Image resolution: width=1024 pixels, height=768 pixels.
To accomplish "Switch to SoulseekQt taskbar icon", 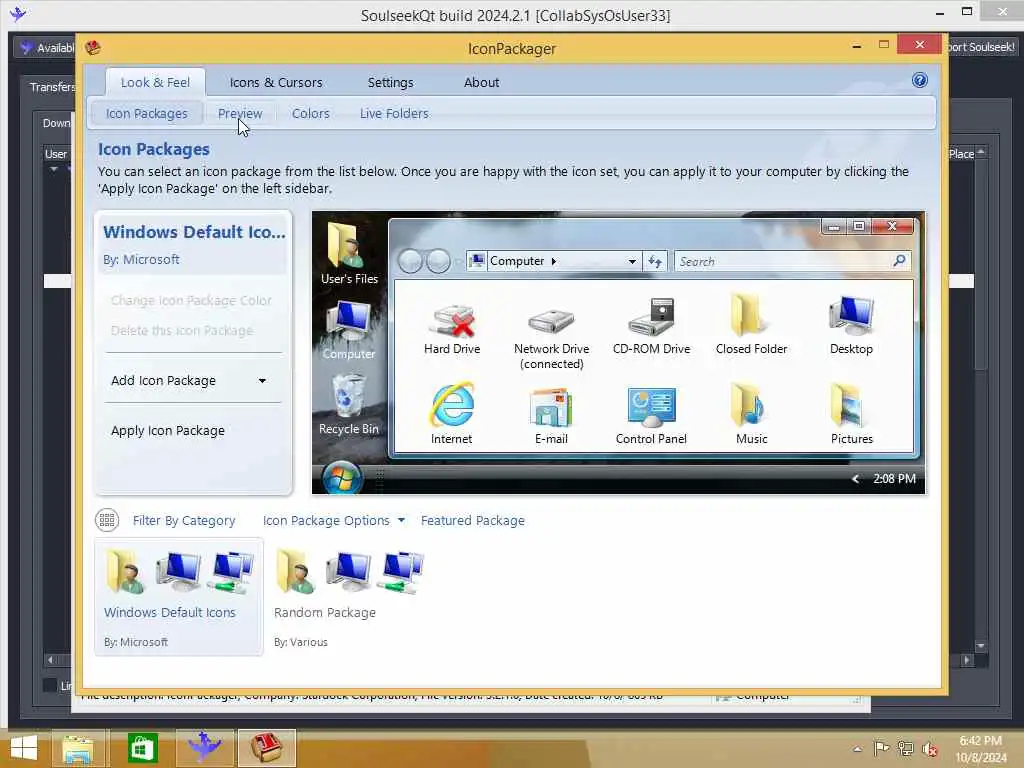I will (205, 748).
